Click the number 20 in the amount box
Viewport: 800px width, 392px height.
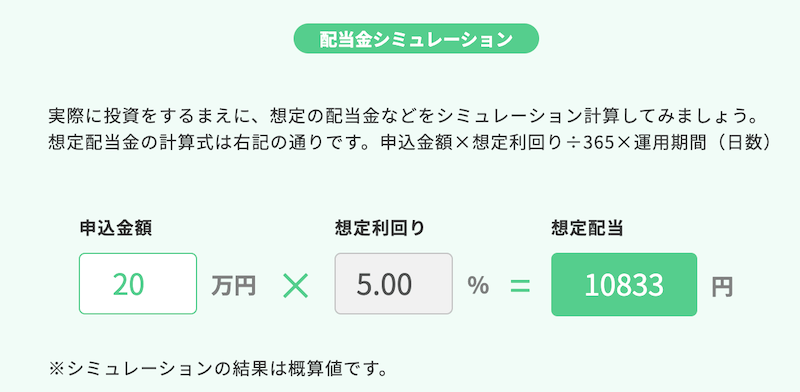pyautogui.click(x=128, y=285)
